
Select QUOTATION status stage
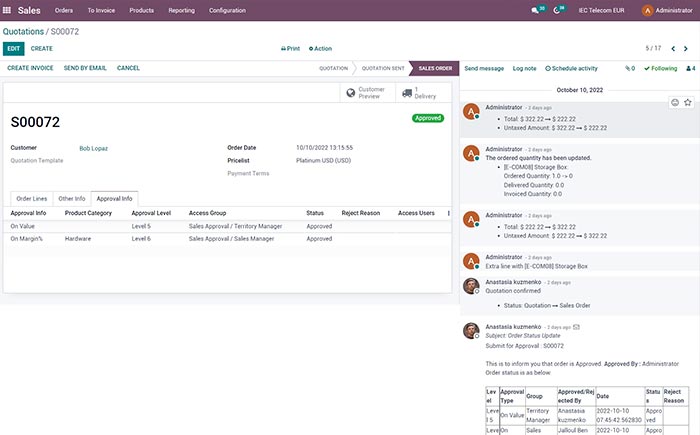click(333, 68)
